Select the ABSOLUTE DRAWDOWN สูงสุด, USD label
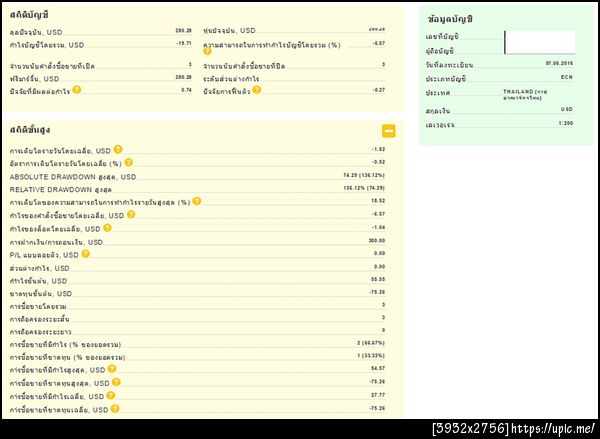600x439 pixels. pos(73,177)
